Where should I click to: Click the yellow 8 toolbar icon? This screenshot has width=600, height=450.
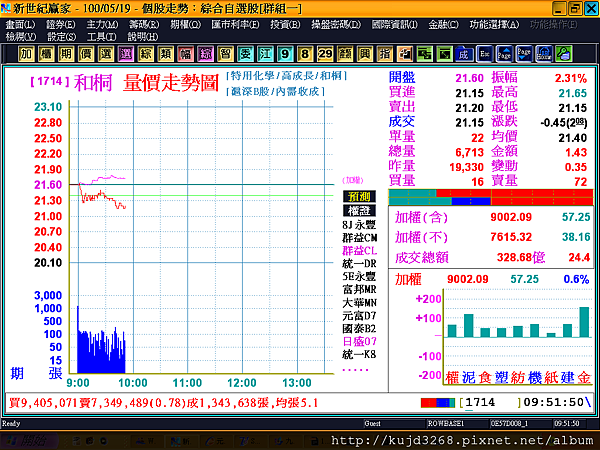pos(305,54)
